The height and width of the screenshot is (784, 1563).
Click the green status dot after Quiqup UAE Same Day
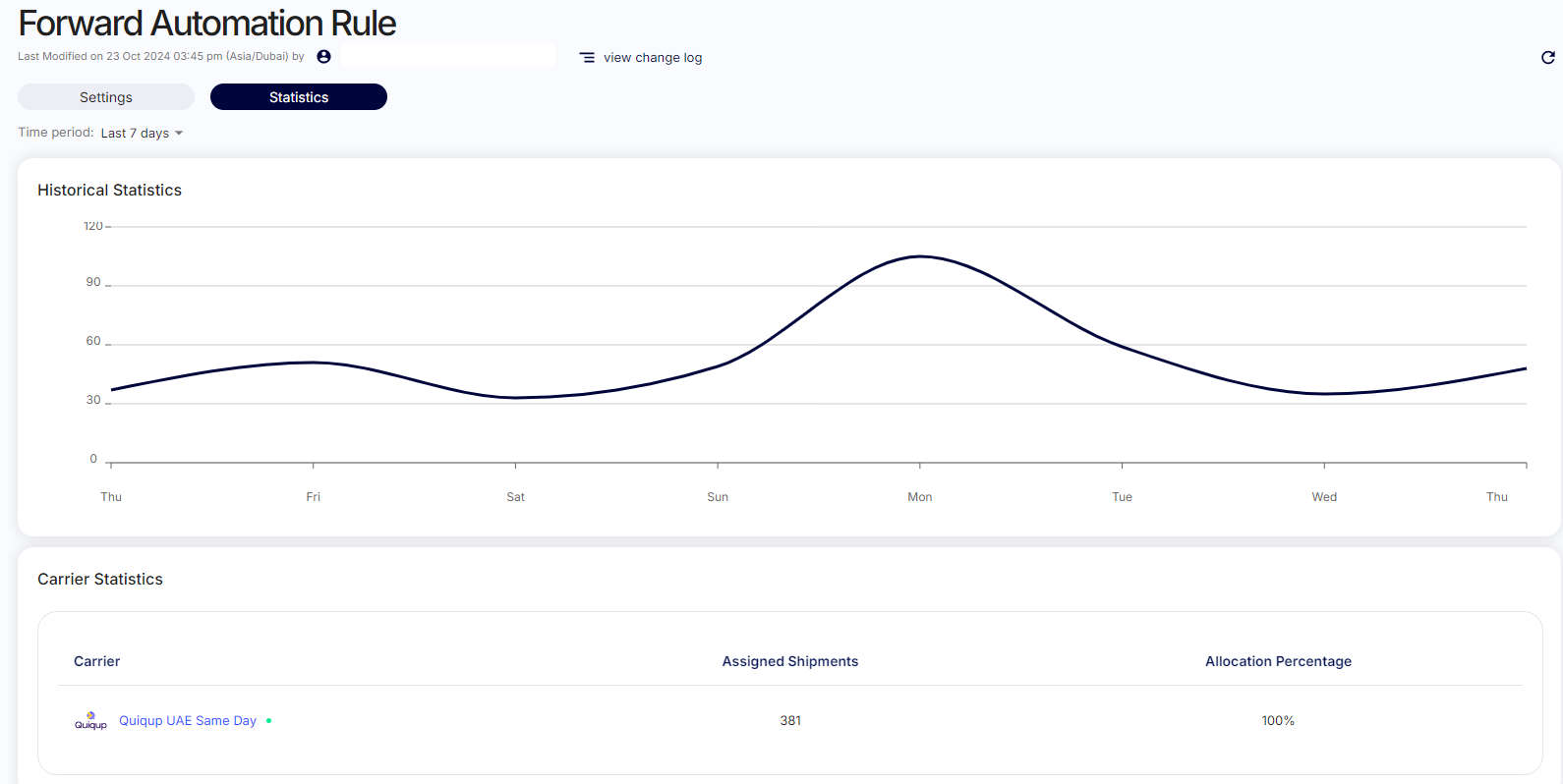(x=269, y=721)
